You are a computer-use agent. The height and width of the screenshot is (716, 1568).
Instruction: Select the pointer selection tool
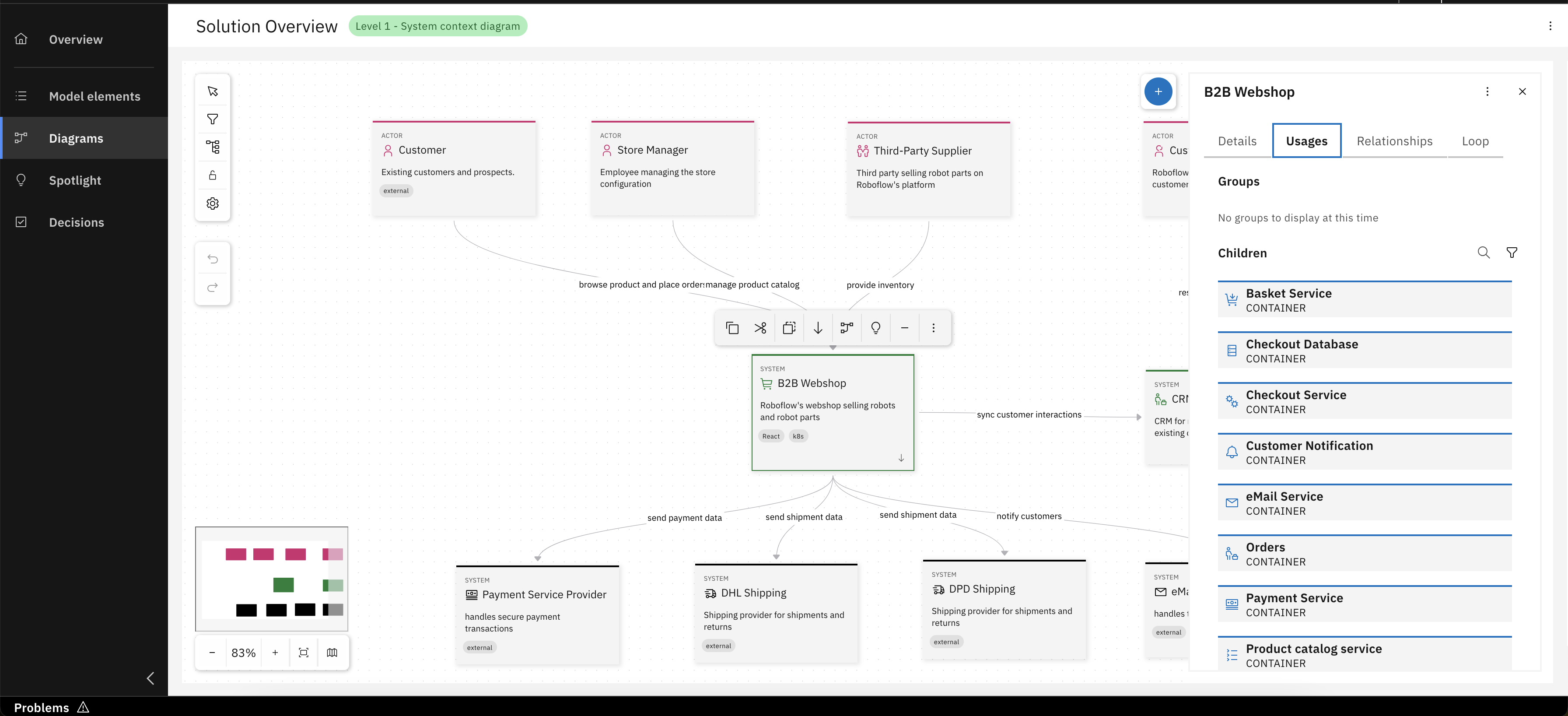coord(213,91)
